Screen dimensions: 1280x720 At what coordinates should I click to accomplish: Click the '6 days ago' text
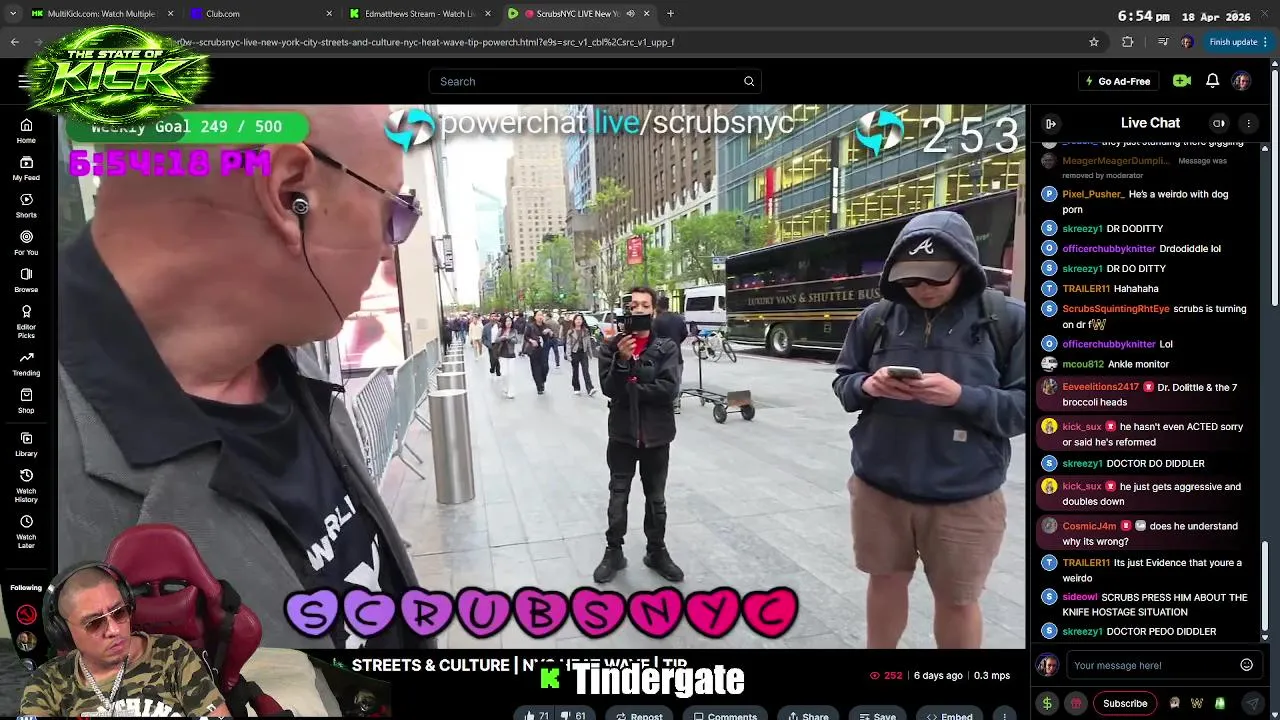tap(938, 676)
